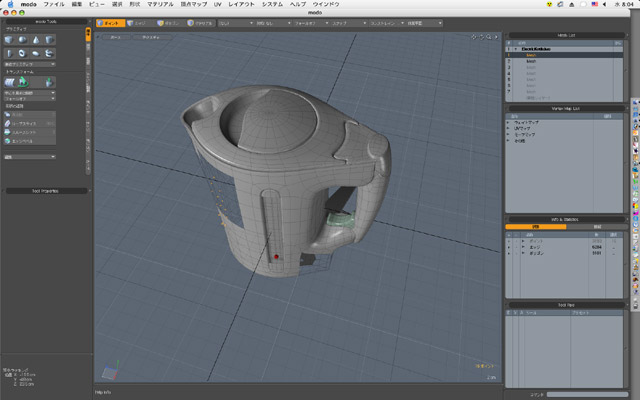Click the viewport options arrow icon
The width and height of the screenshot is (640, 400).
pos(496,37)
